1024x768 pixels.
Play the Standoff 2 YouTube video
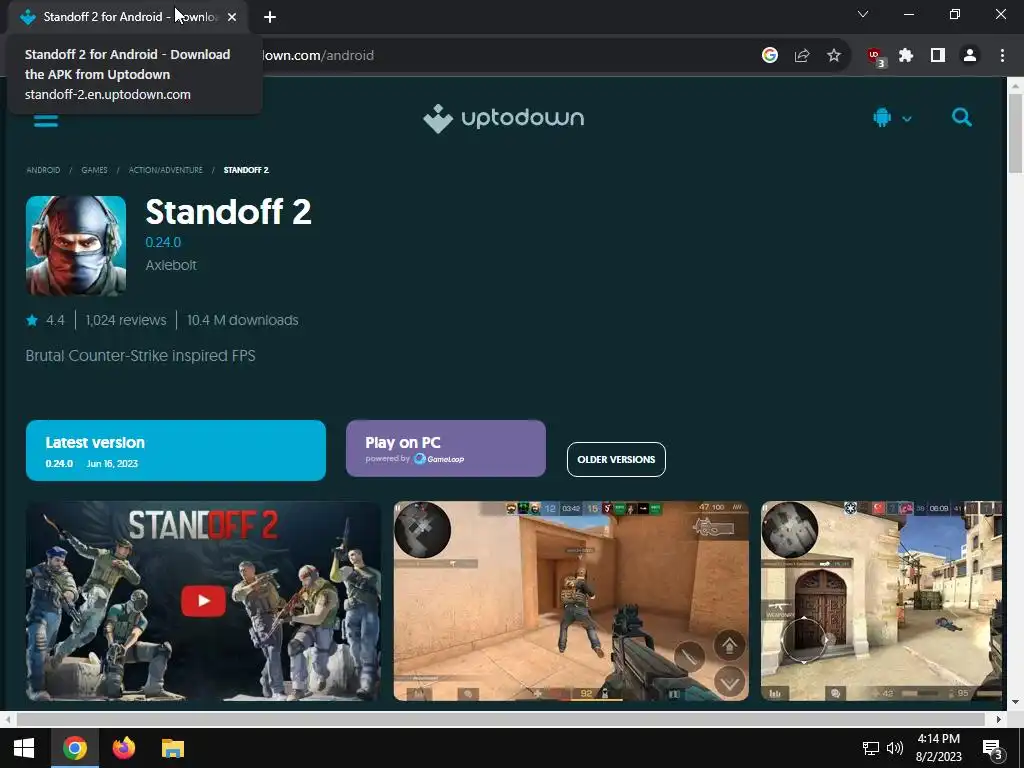pyautogui.click(x=203, y=601)
